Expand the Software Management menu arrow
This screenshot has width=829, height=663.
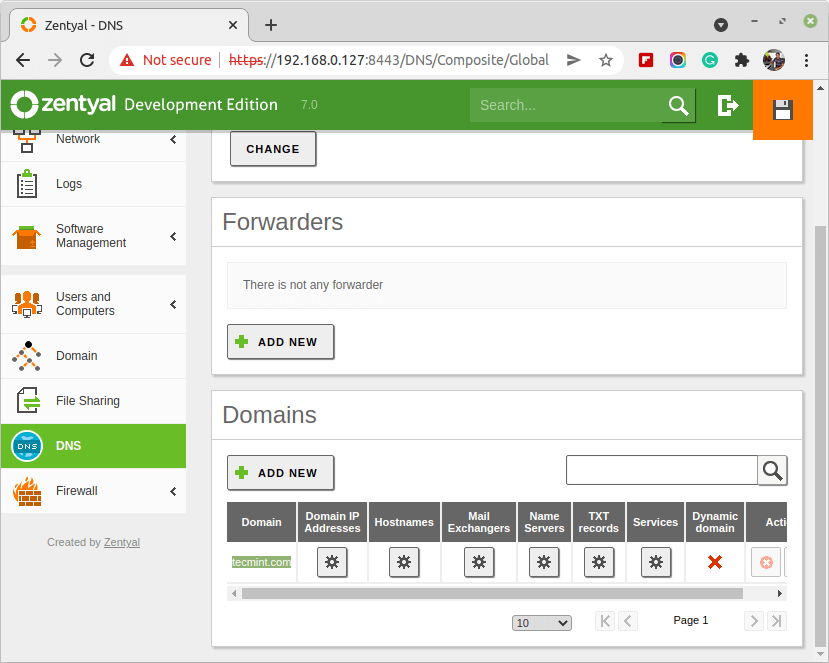coord(173,236)
